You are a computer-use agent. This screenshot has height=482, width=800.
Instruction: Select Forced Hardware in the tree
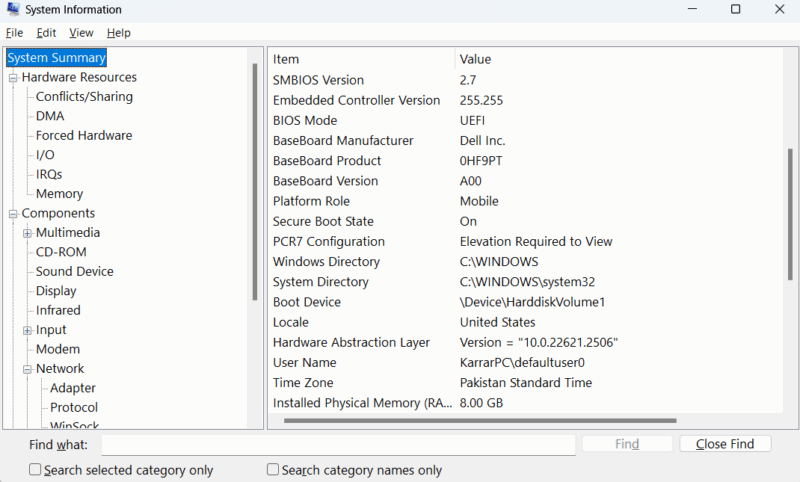[x=84, y=135]
